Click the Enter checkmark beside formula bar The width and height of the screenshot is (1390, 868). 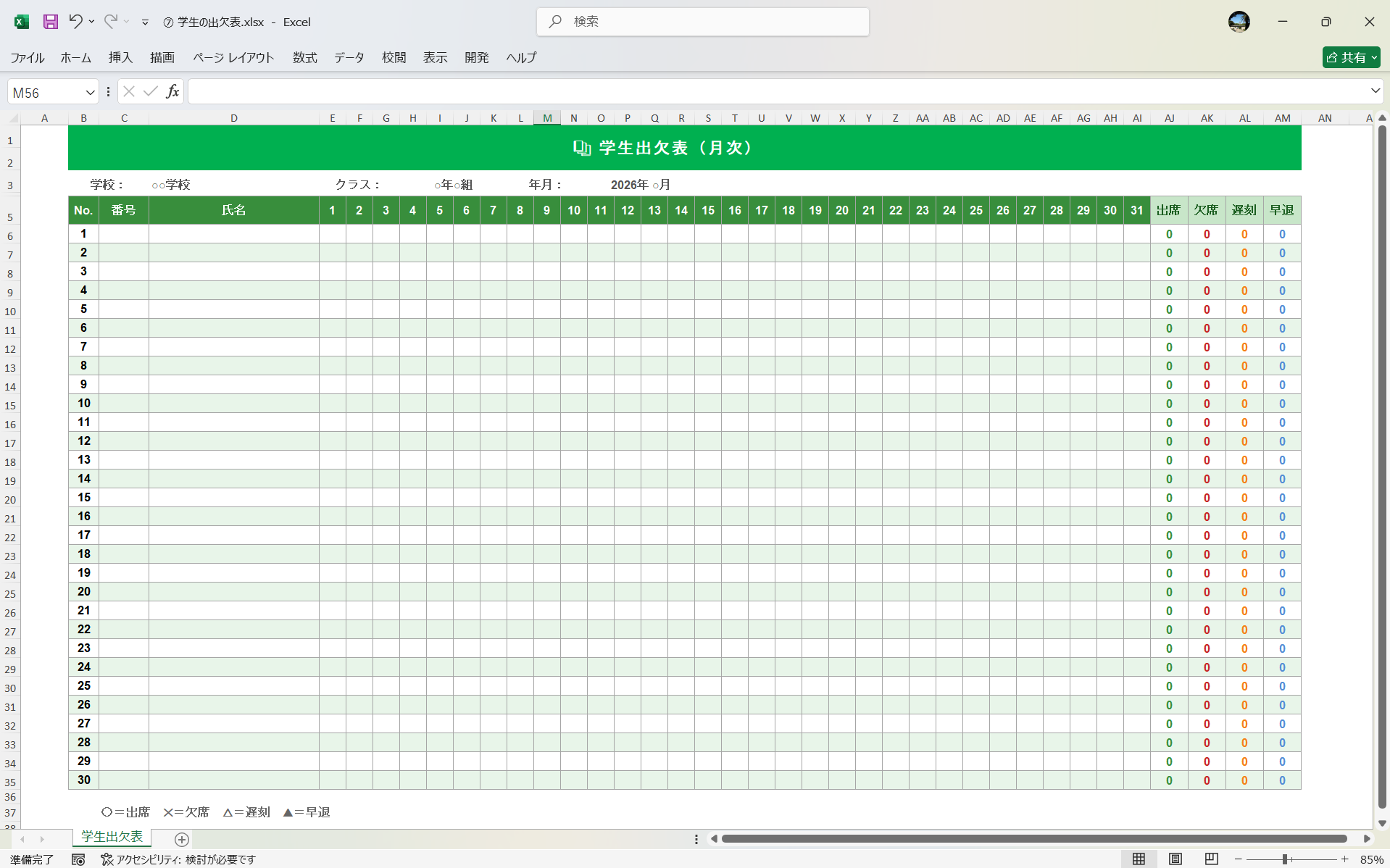pos(150,91)
